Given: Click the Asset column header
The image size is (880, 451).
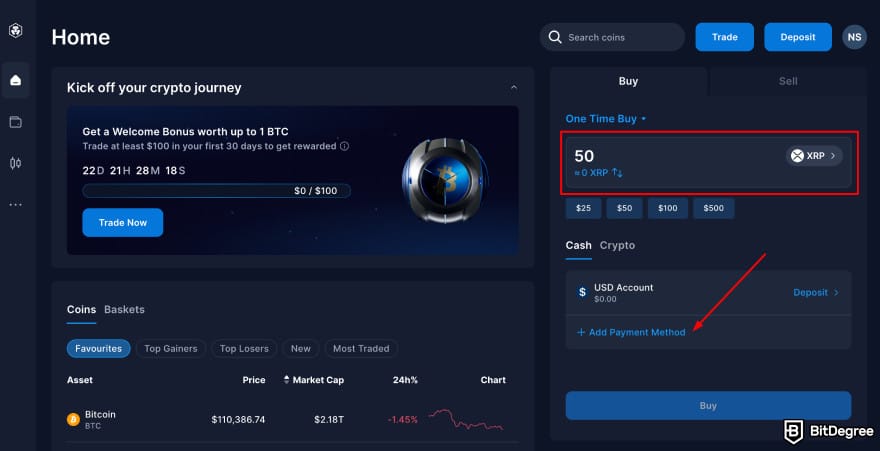Looking at the screenshot, I should [x=80, y=380].
